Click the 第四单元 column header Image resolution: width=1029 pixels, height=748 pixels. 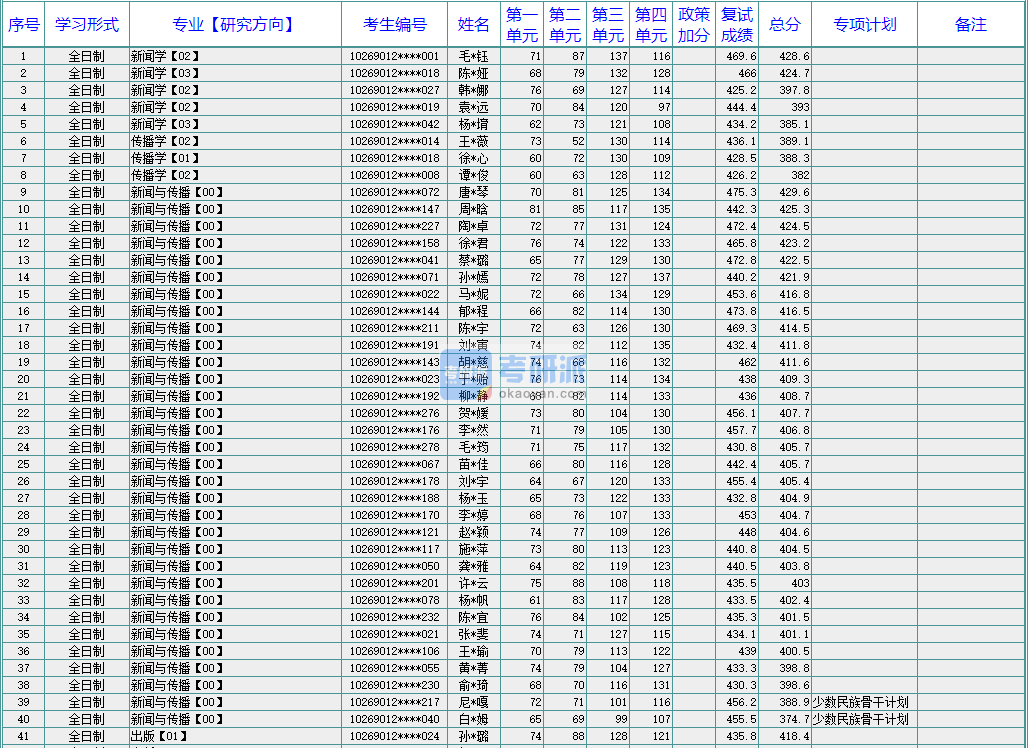coord(651,25)
